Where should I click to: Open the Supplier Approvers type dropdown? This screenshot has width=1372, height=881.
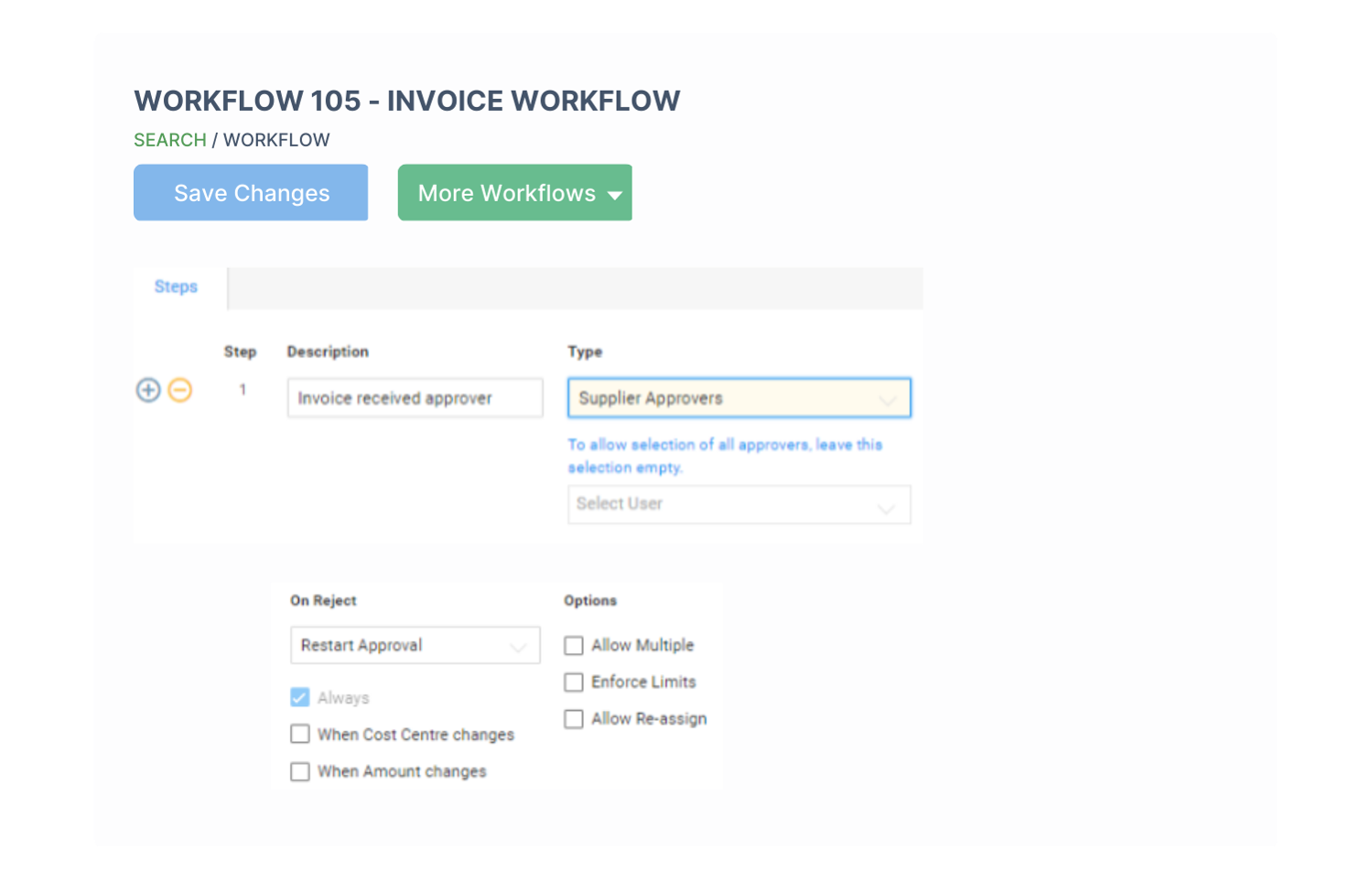pos(740,398)
